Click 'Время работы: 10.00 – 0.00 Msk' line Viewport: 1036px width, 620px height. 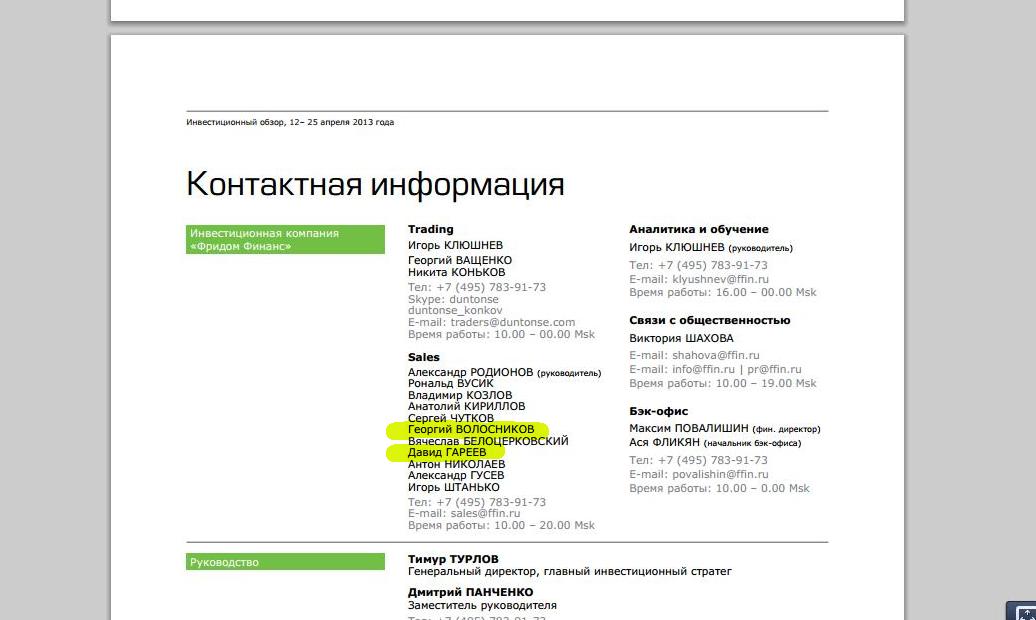click(x=720, y=488)
